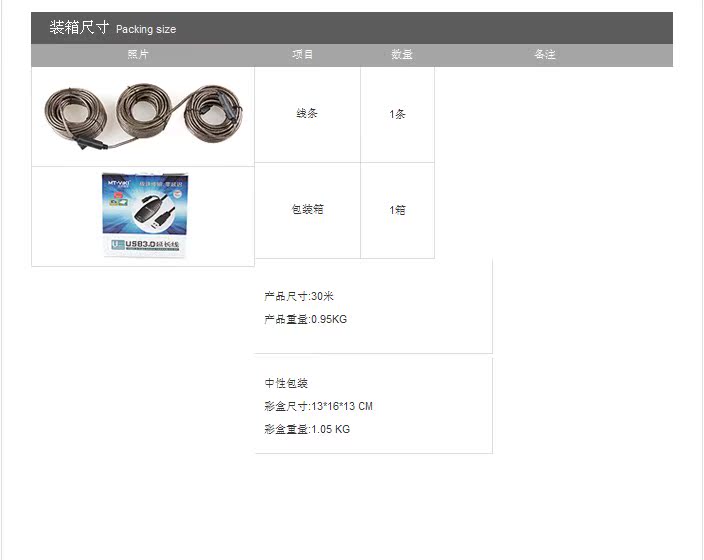Click the USB3.0延长线 label on box

tap(145, 244)
